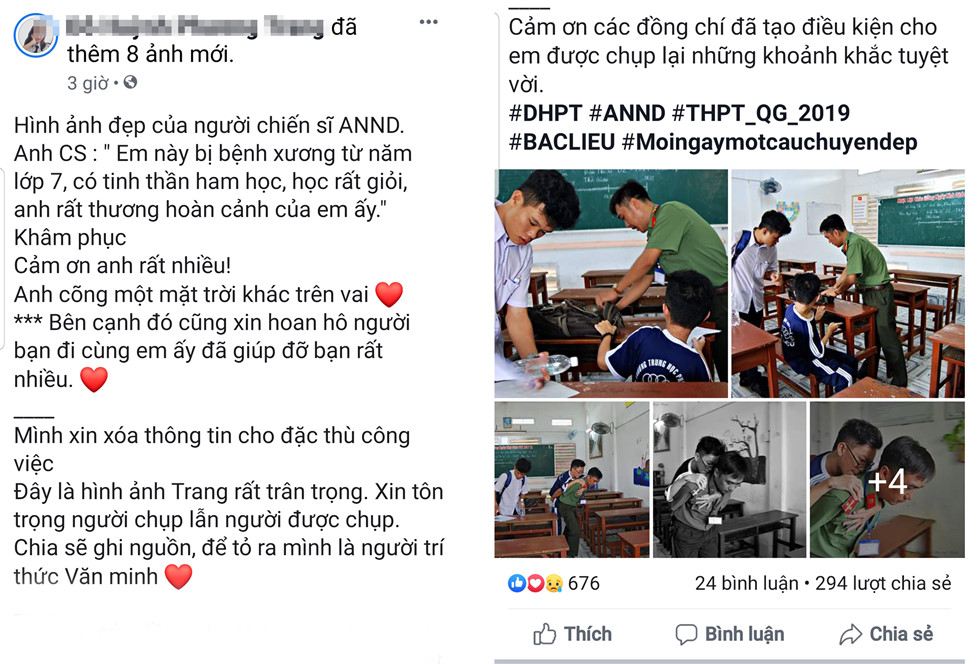The width and height of the screenshot is (980, 664).
Task: Click the public globe privacy icon
Action: pos(130,83)
